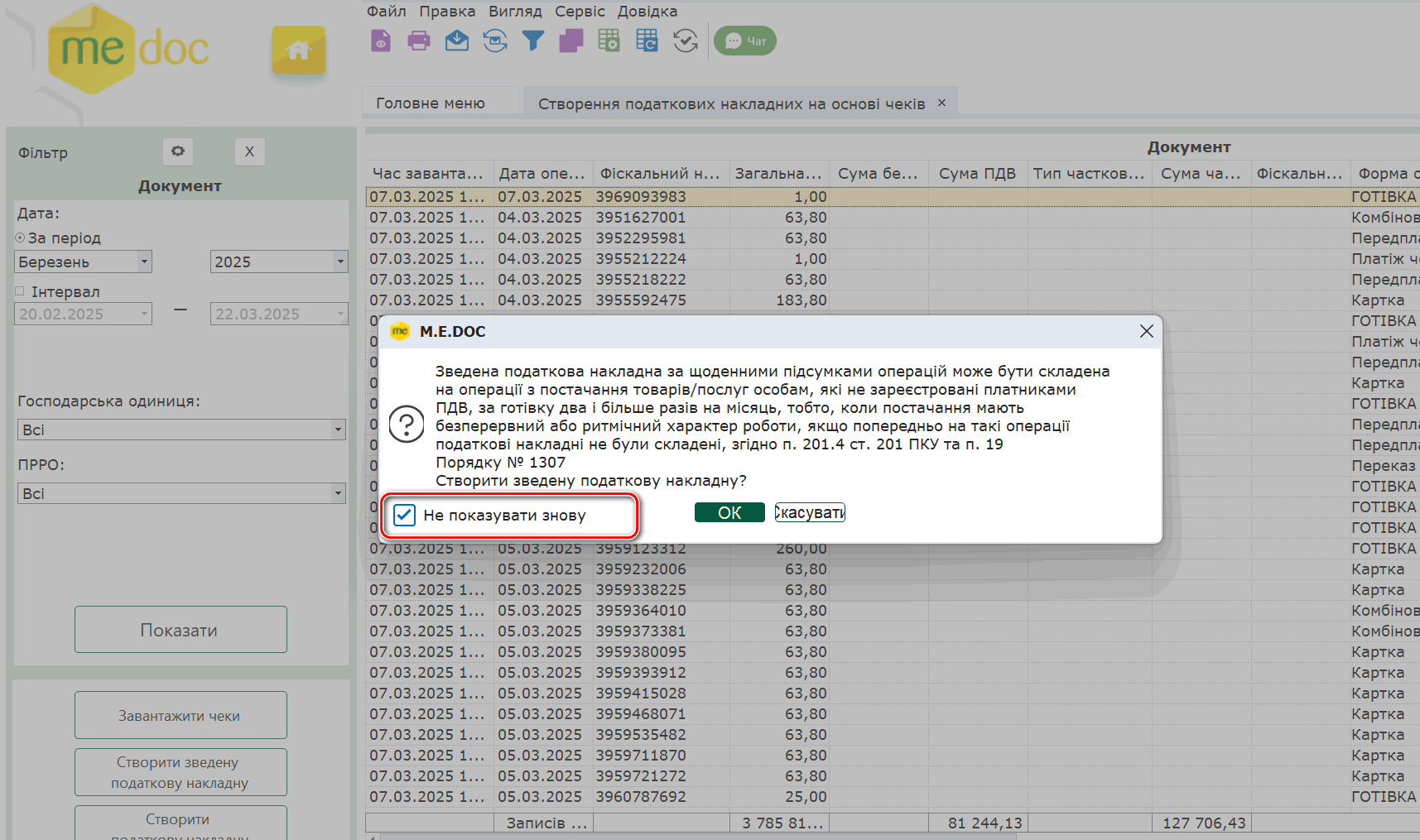1420x840 pixels.
Task: Expand the month dropdown showing Березень
Action: 144,262
